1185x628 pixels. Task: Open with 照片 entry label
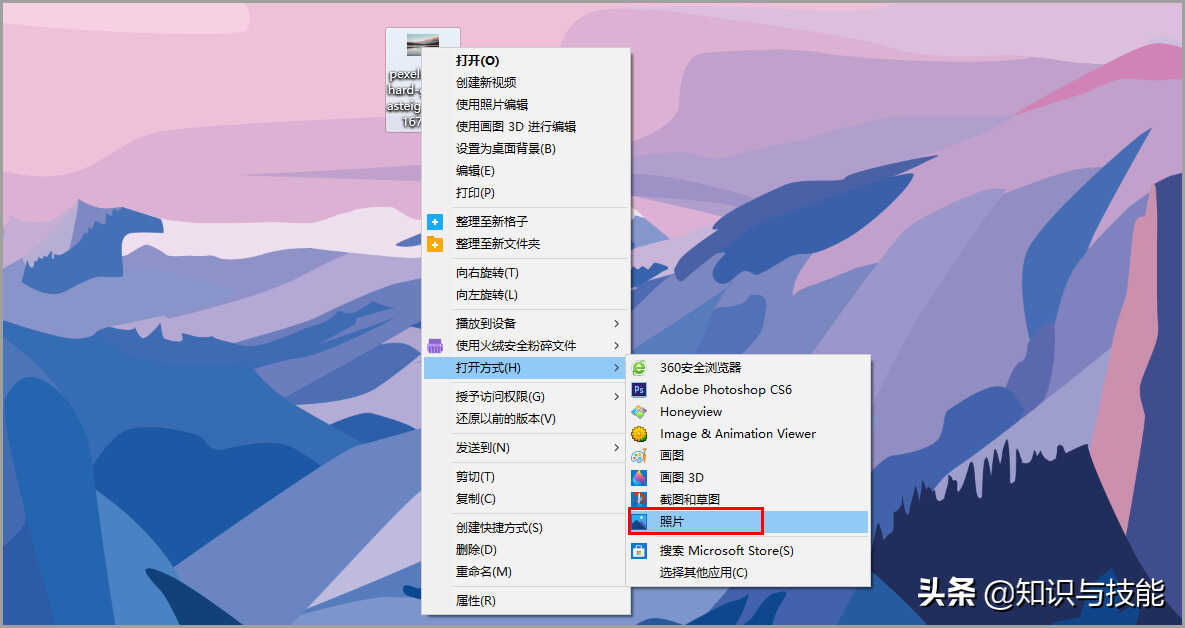(x=672, y=521)
